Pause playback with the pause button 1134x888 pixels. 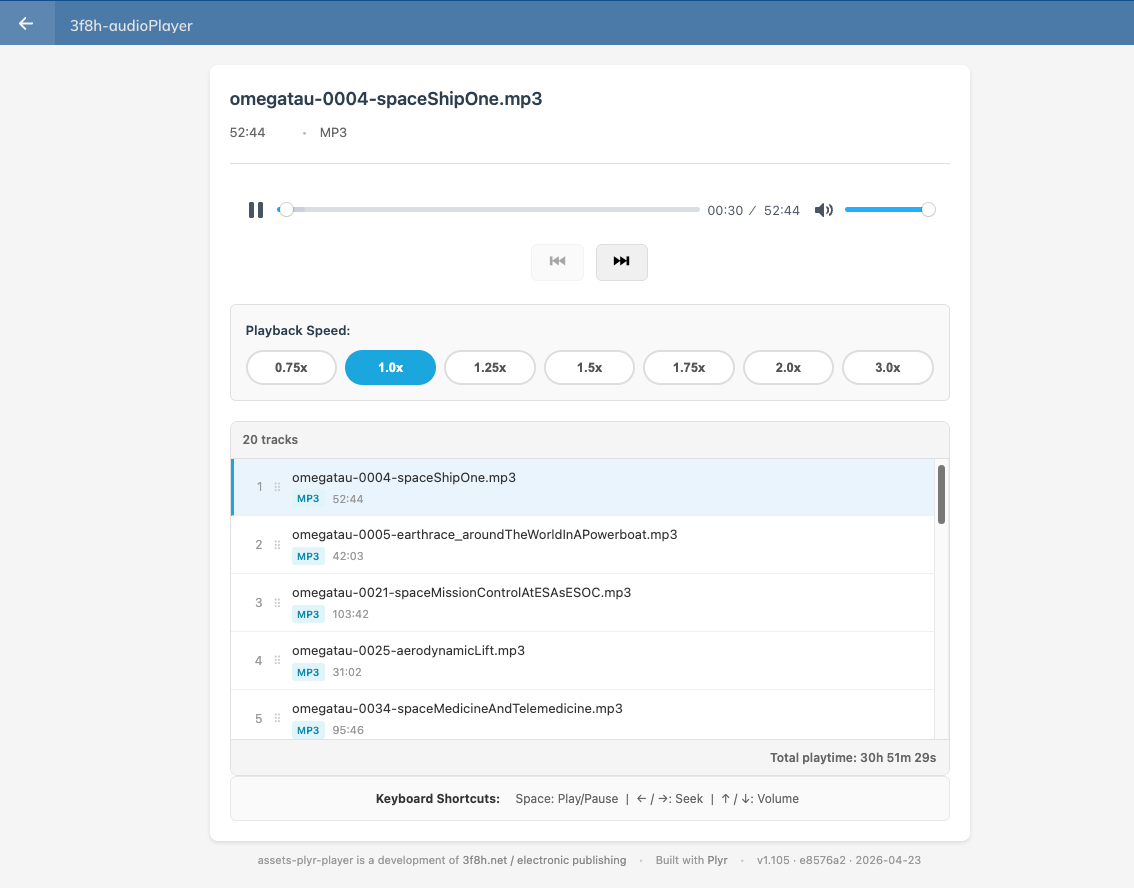(x=256, y=210)
